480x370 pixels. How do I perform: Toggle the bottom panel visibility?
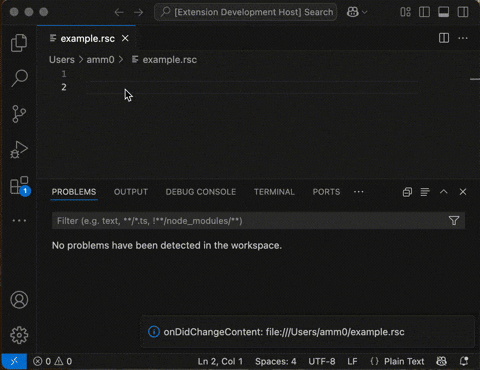(443, 12)
